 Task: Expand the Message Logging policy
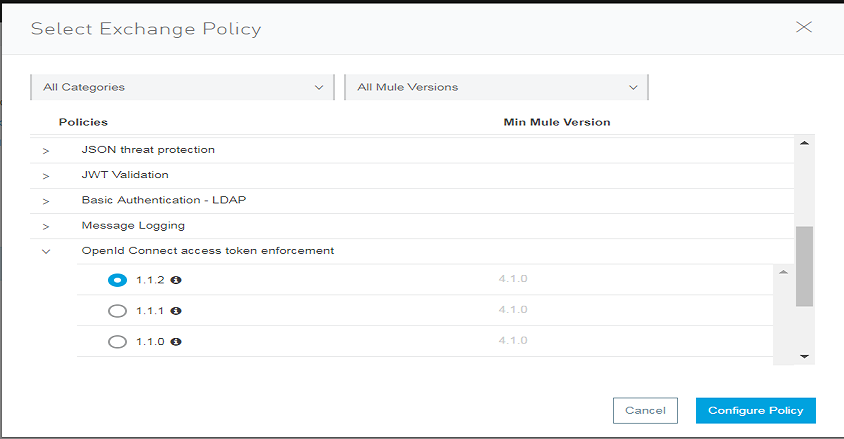pyautogui.click(x=46, y=226)
